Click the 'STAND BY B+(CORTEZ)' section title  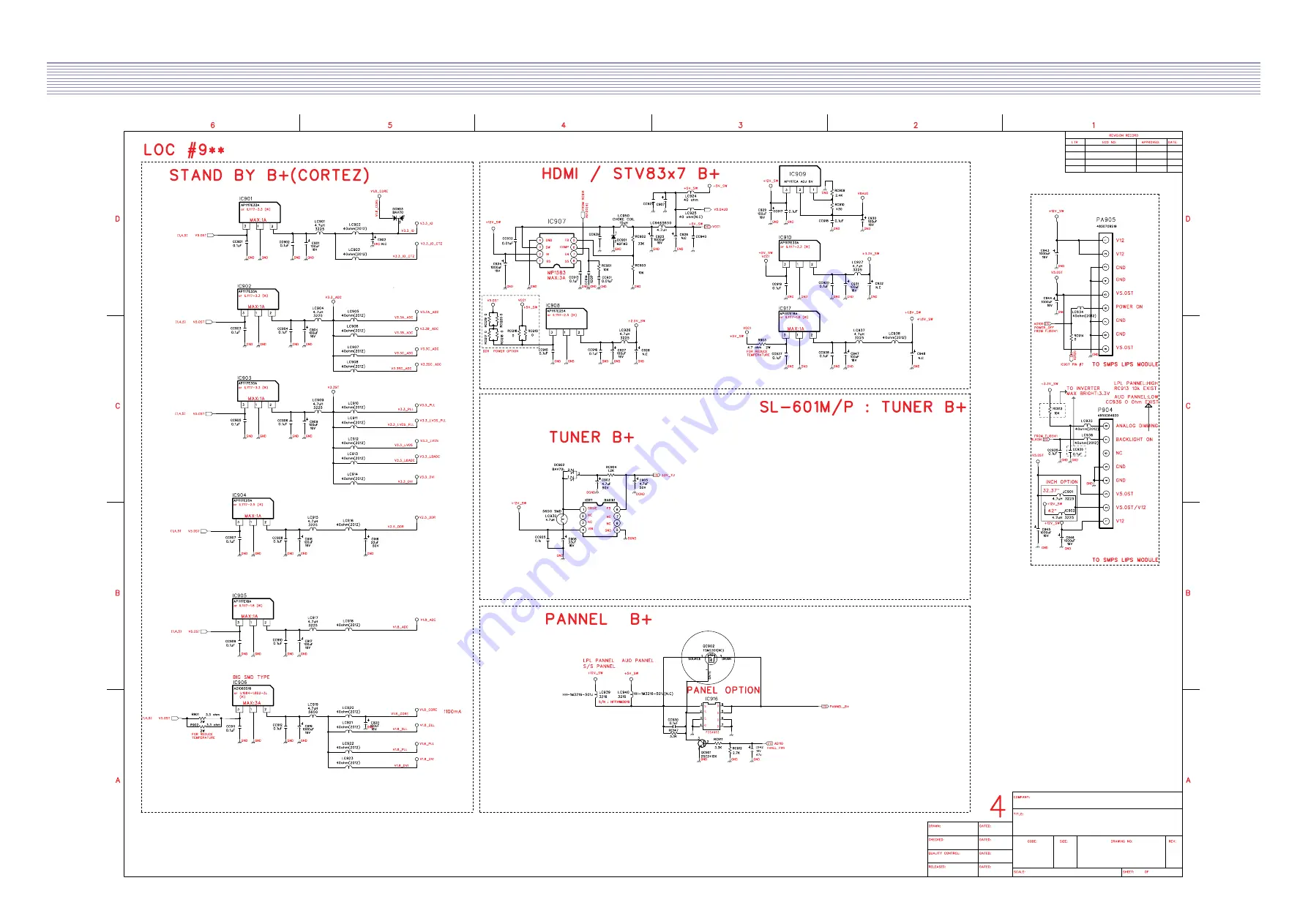click(x=269, y=176)
